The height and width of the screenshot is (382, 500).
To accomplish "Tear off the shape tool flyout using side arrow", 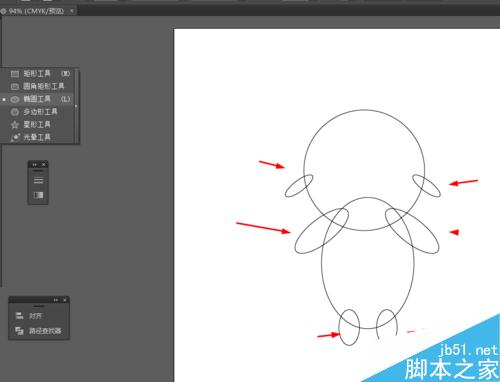I will pos(76,106).
